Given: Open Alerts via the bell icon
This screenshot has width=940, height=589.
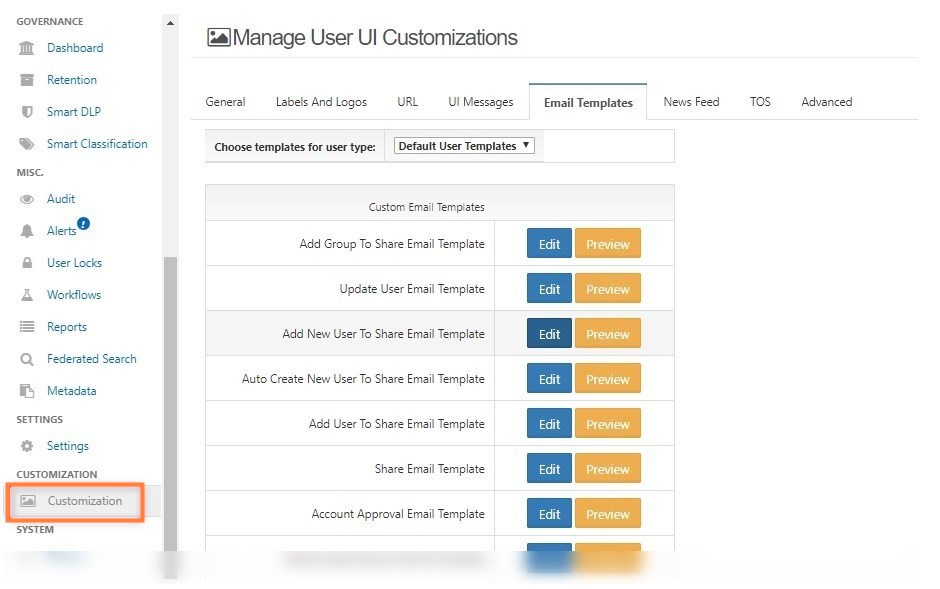Looking at the screenshot, I should click(25, 230).
